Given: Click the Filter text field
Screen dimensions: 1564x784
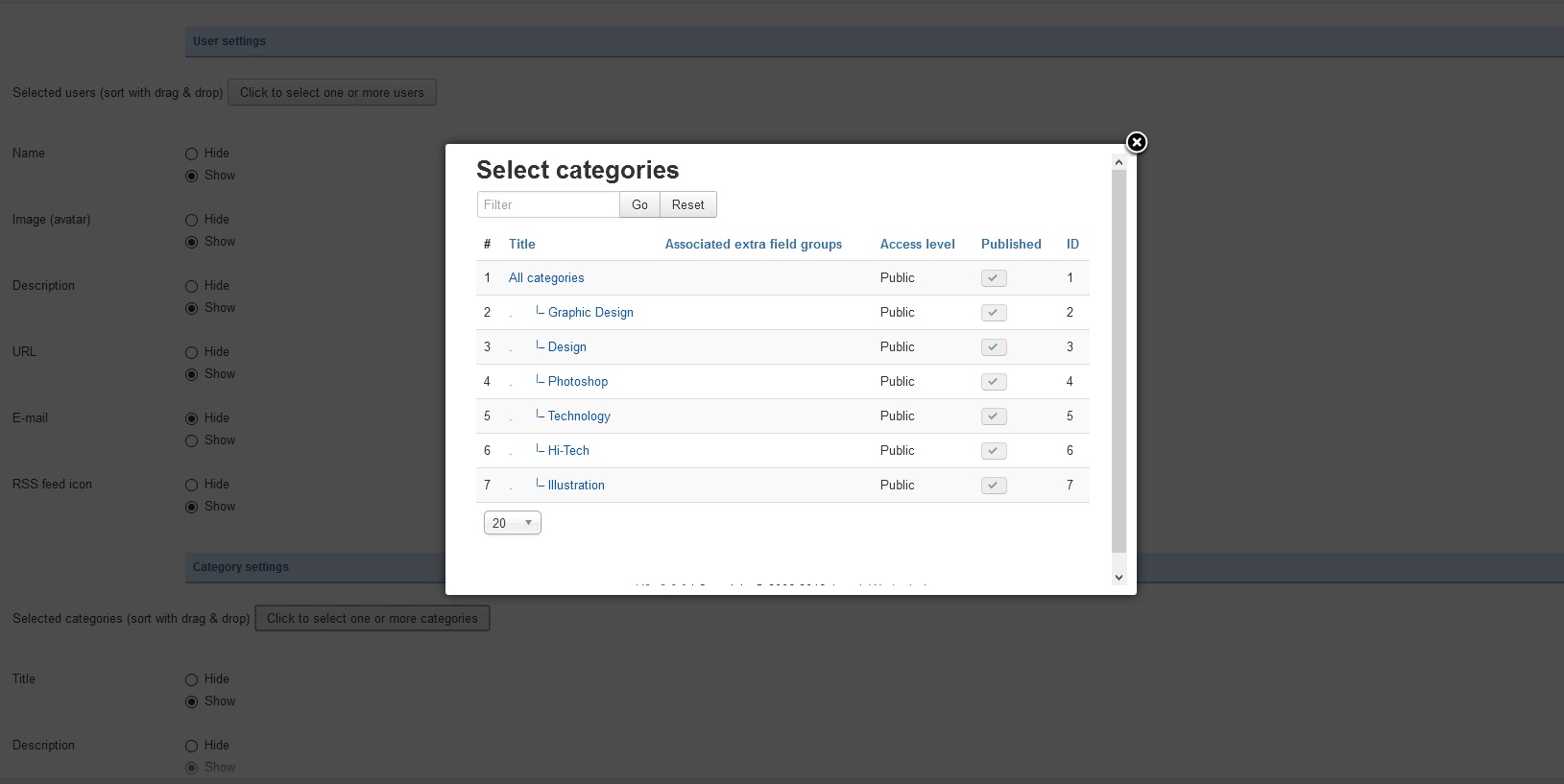Looking at the screenshot, I should pyautogui.click(x=548, y=204).
